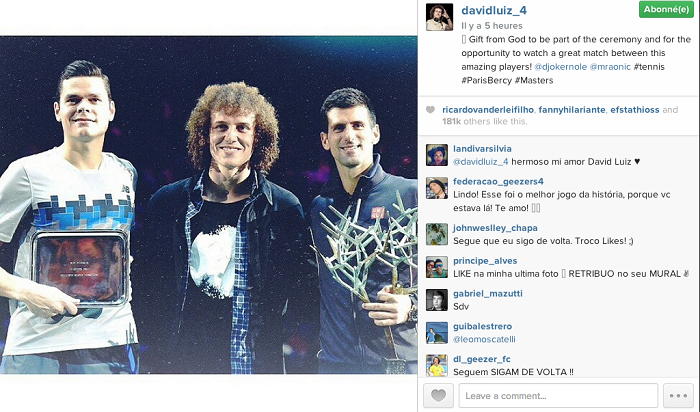Click the heart like button beside comment box

pos(438,395)
